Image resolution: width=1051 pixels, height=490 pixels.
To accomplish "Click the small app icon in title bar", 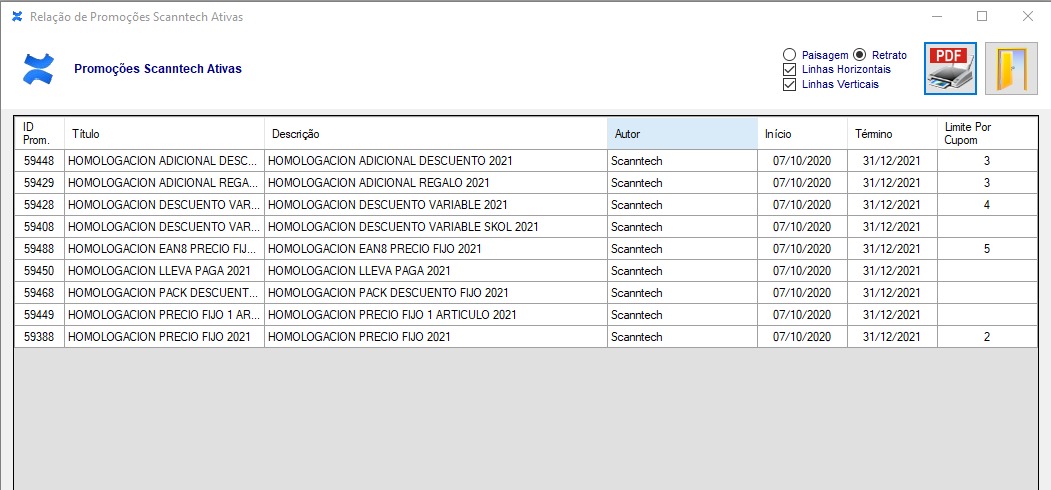I will coord(17,17).
